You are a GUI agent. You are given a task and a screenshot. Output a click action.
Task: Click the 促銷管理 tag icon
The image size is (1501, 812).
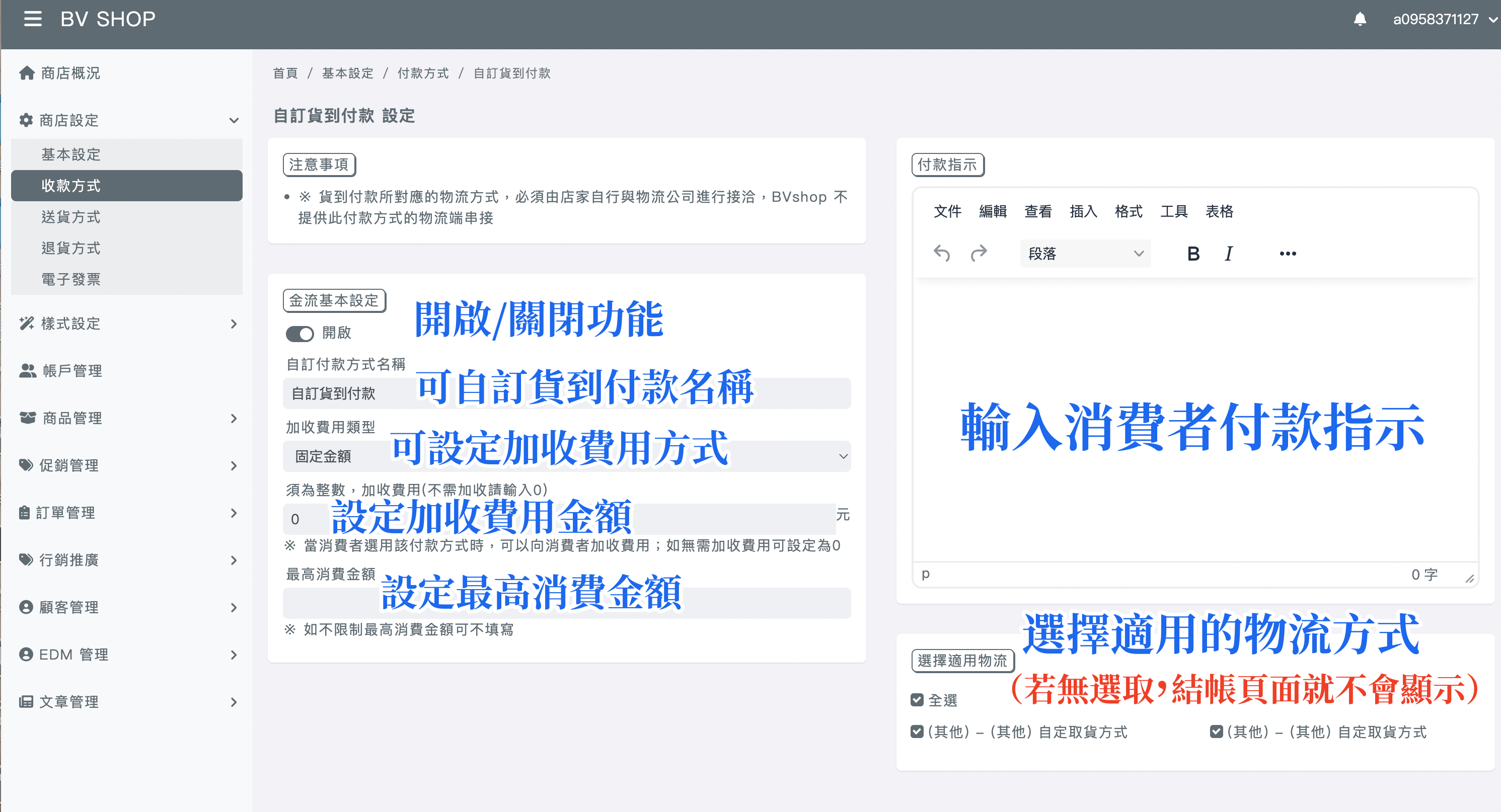click(26, 465)
